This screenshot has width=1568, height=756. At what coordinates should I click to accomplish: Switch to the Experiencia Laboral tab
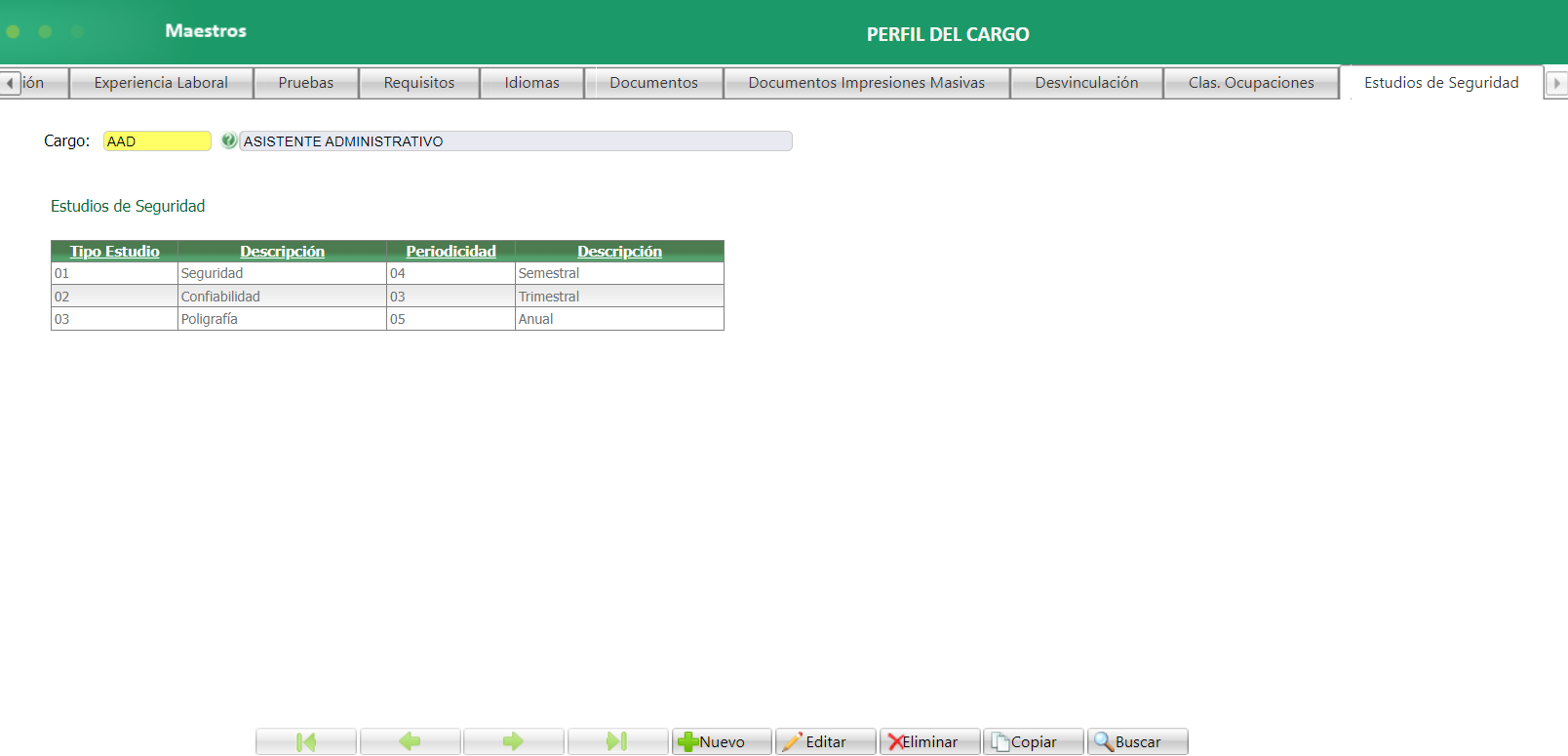161,83
